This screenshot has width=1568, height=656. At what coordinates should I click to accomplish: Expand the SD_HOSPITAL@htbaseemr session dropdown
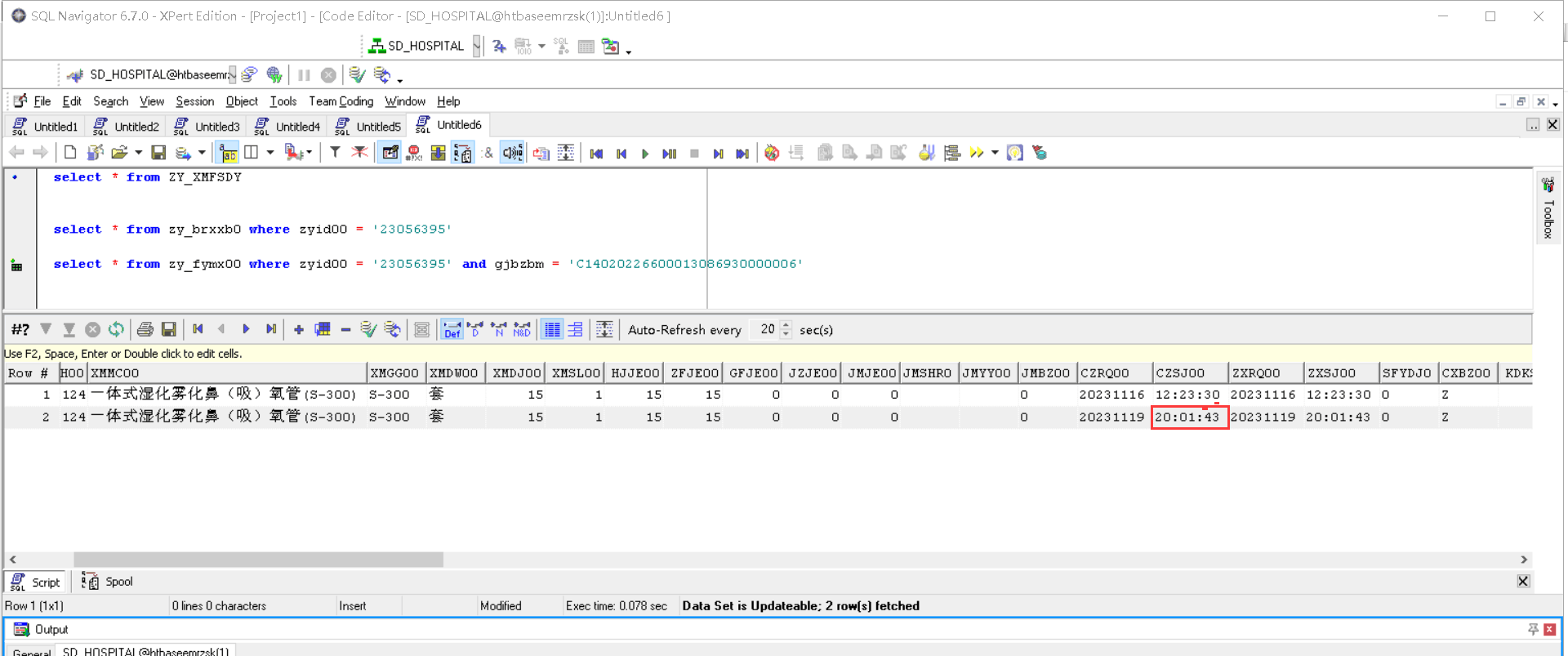[x=232, y=75]
